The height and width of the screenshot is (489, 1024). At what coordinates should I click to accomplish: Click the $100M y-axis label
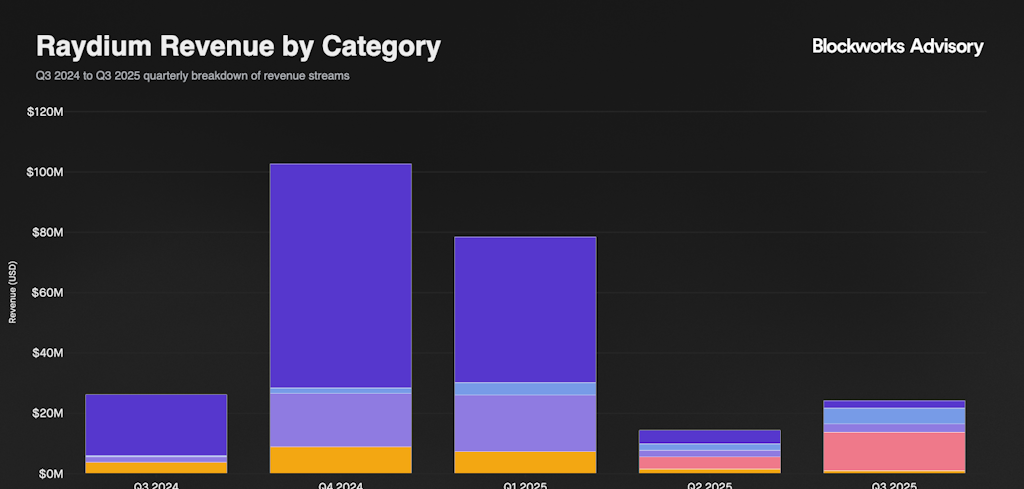45,172
